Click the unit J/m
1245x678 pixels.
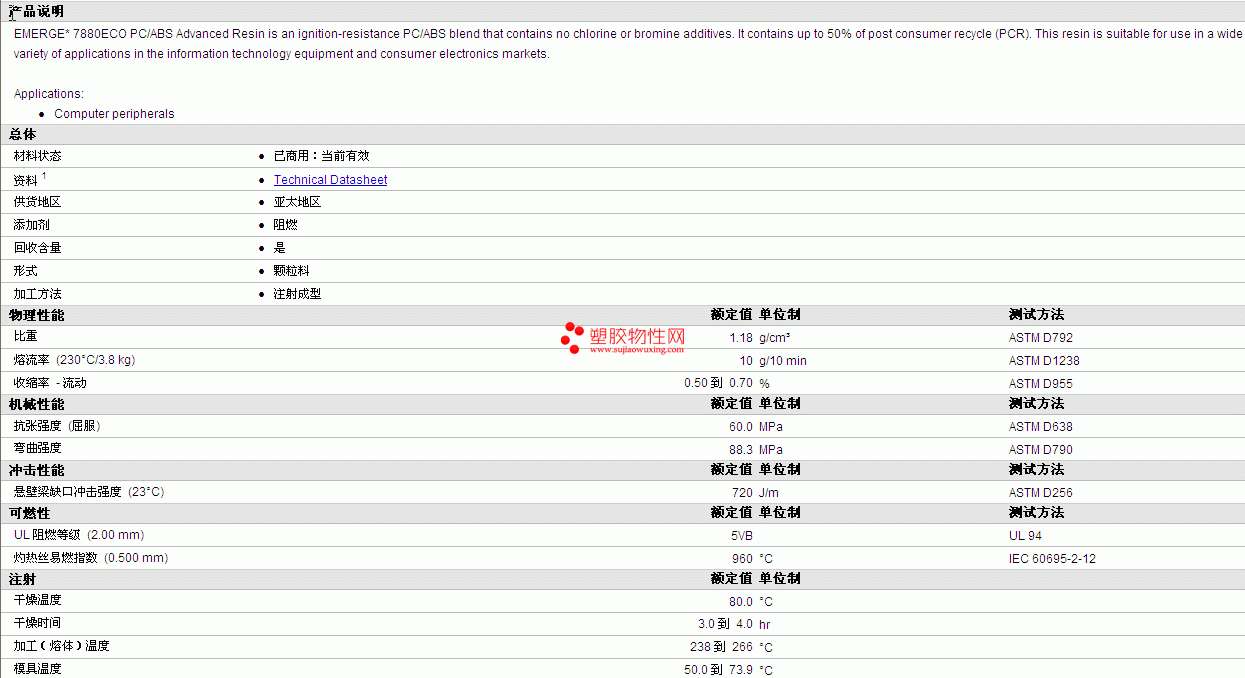coord(771,493)
